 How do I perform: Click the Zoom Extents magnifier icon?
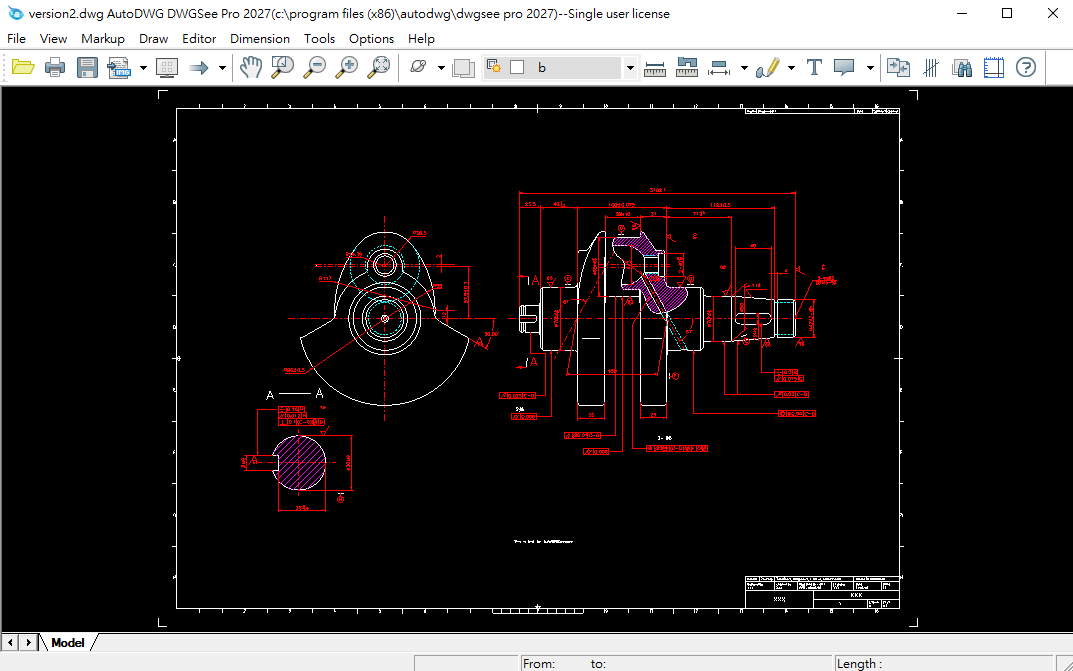tap(379, 68)
